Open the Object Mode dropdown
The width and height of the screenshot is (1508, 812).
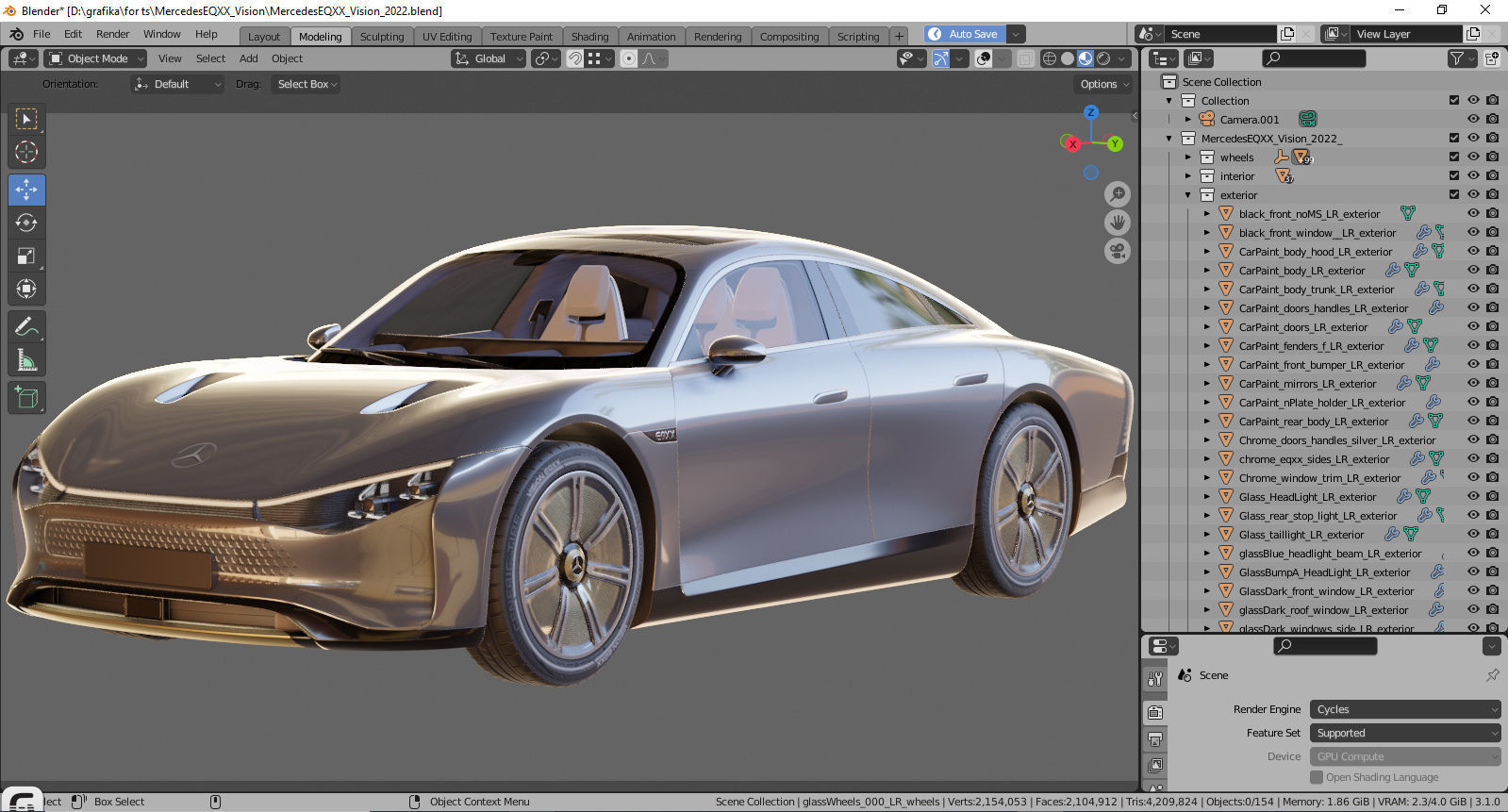[96, 58]
